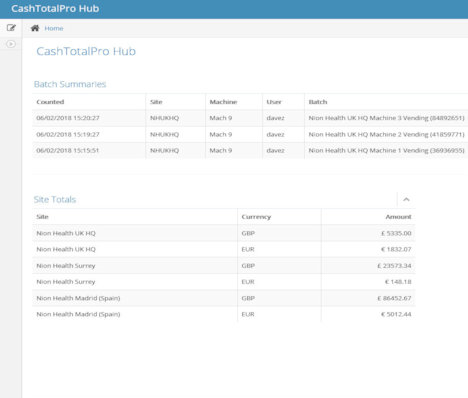468x398 pixels.
Task: Select the Counted column header
Action: coord(50,102)
